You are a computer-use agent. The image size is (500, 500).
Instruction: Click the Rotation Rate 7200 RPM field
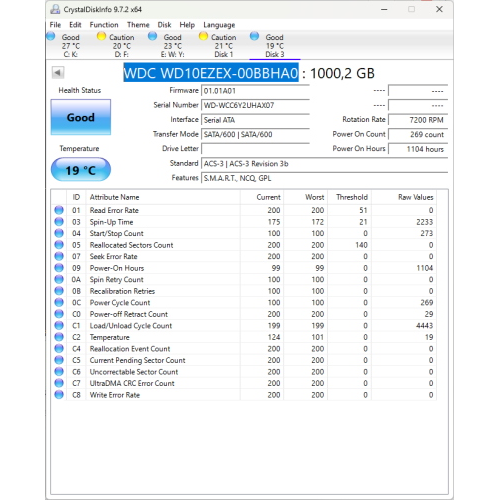(418, 120)
